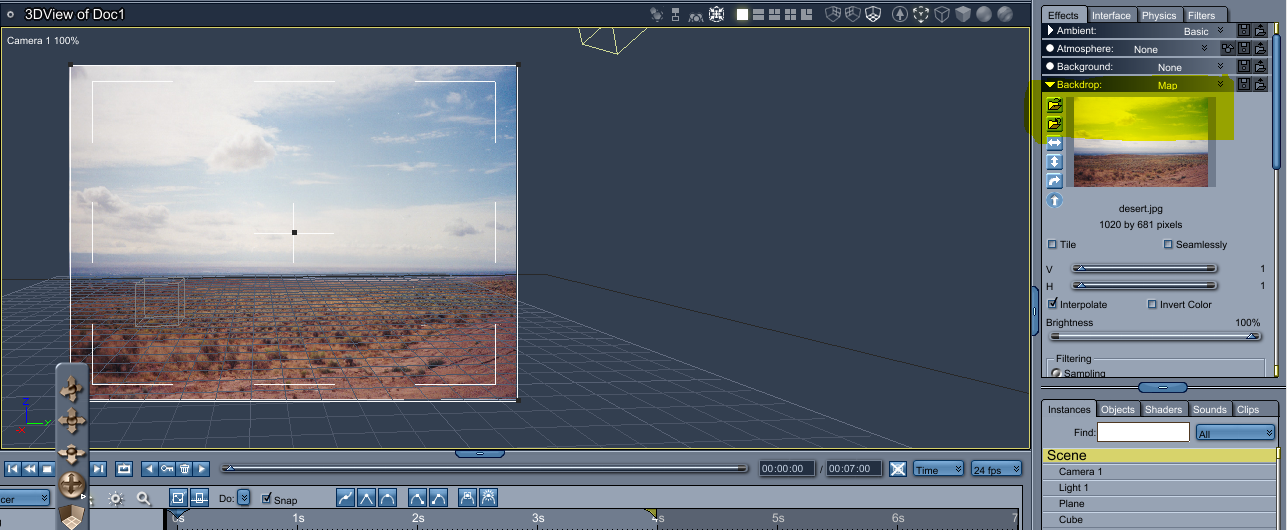This screenshot has width=1287, height=530.
Task: Enable the Tile checkbox
Action: [1052, 244]
